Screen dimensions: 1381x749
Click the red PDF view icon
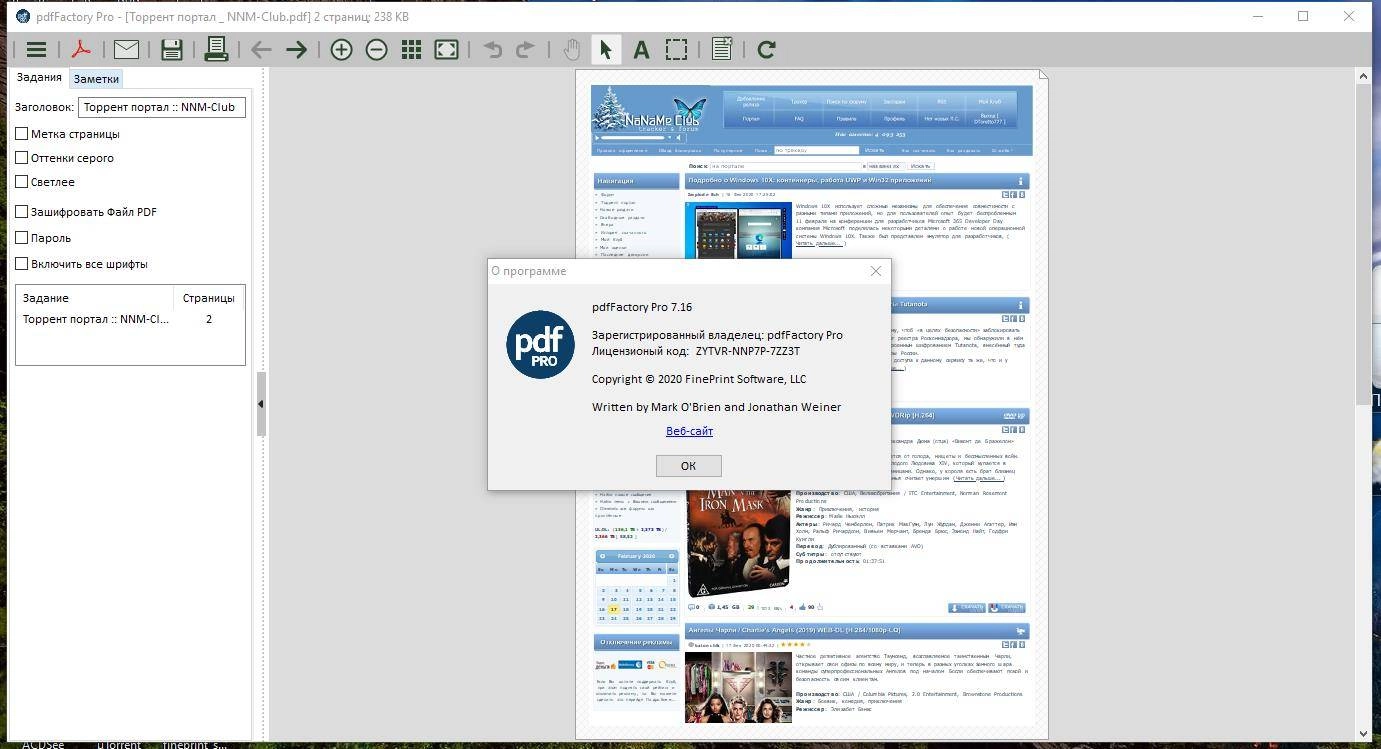[81, 49]
